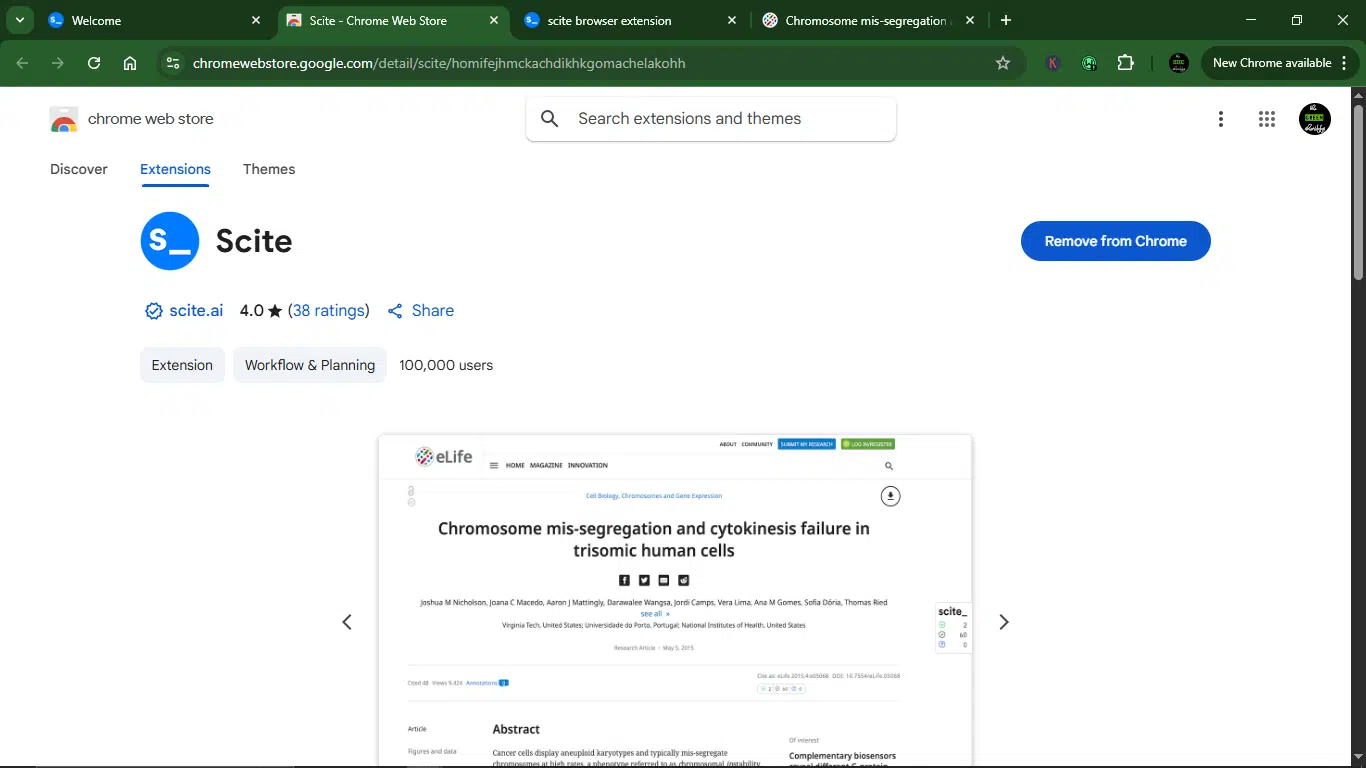This screenshot has height=768, width=1366.
Task: Close the Scite - Chrome Web Store tab
Action: [494, 20]
